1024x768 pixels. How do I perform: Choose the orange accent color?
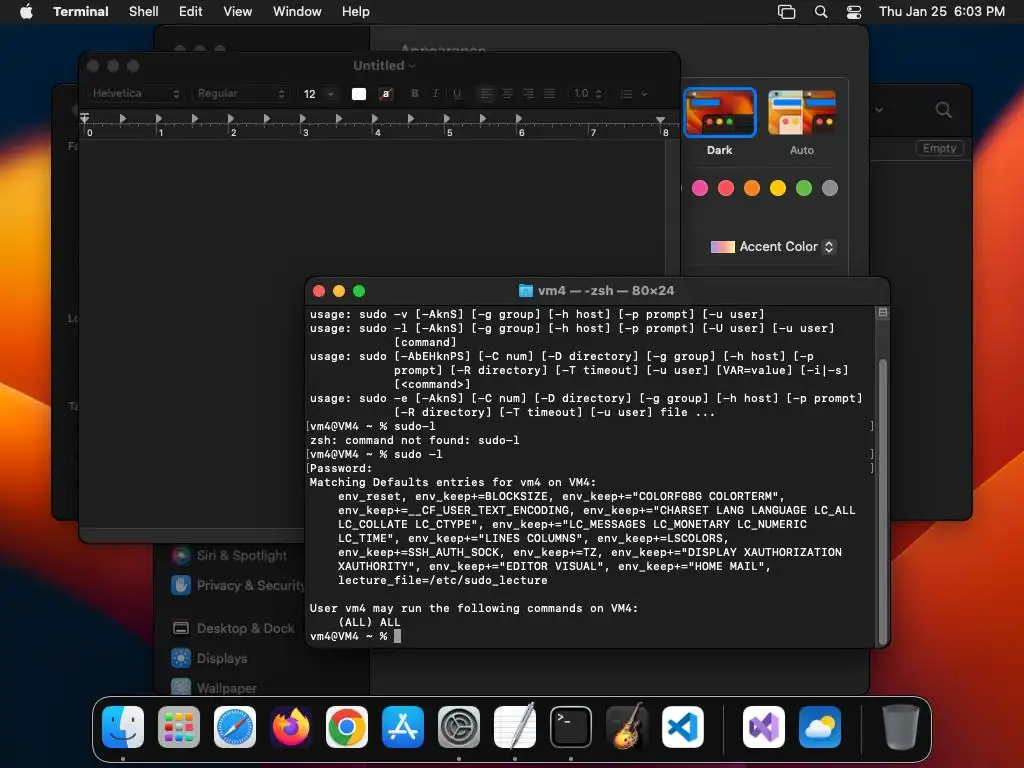coord(752,188)
